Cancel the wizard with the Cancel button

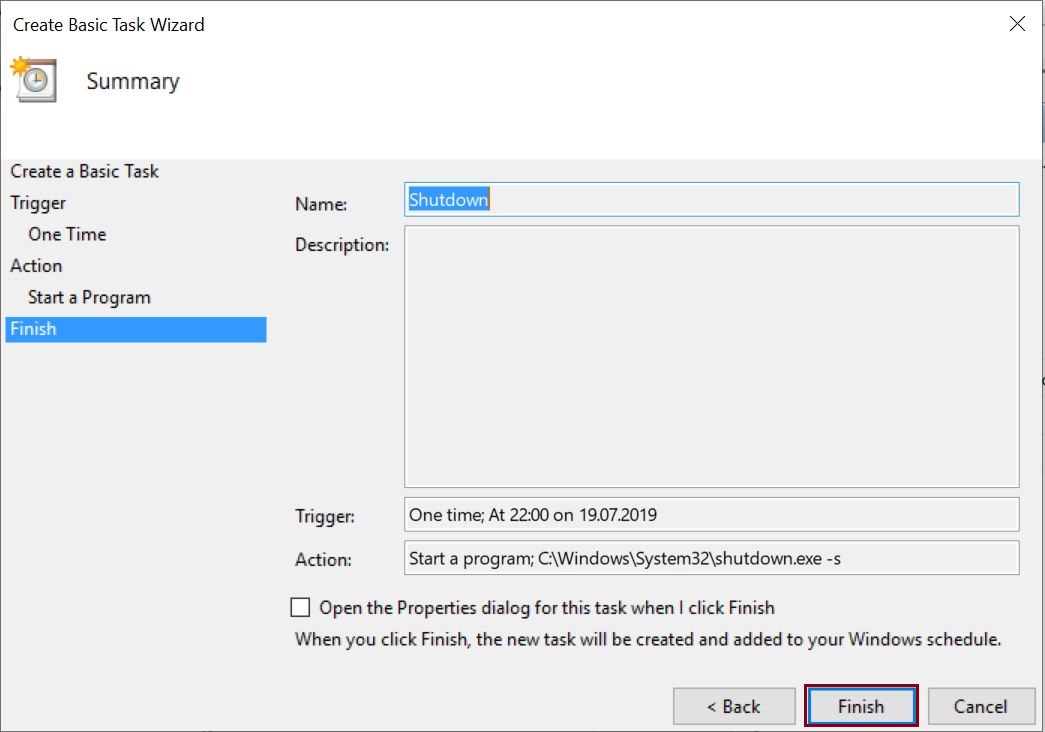[980, 706]
